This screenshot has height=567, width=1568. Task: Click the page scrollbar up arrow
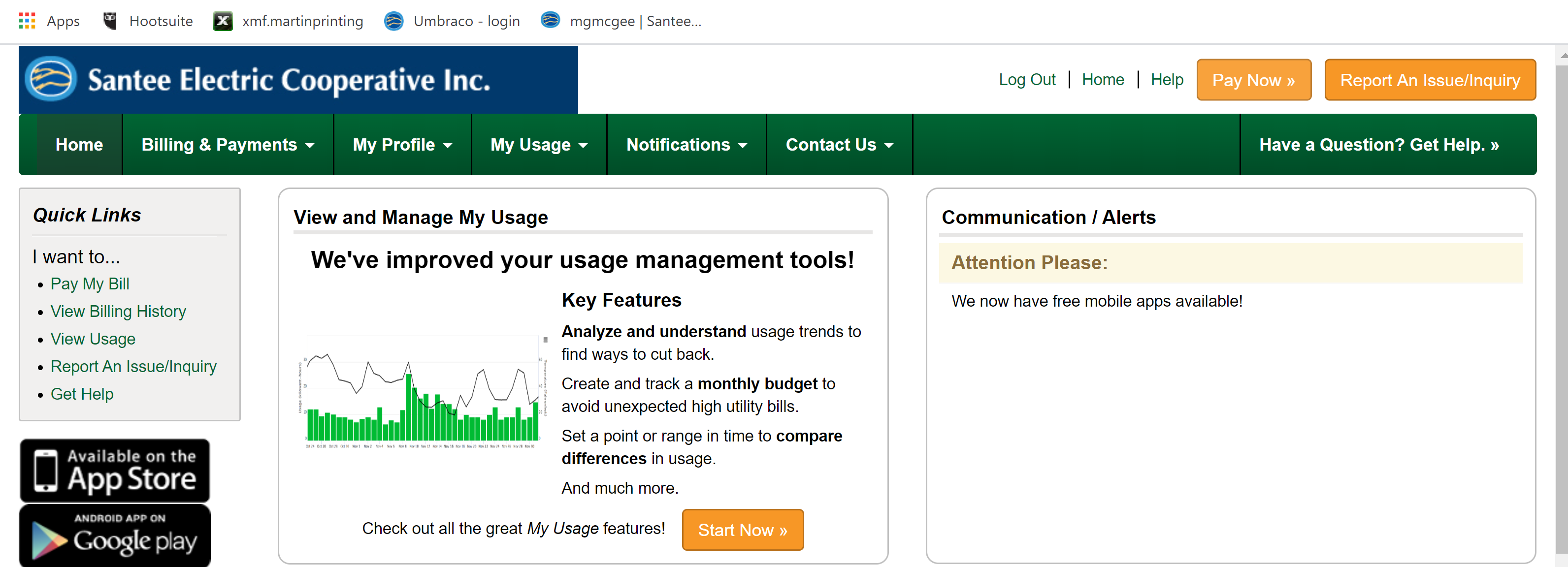click(x=1563, y=55)
